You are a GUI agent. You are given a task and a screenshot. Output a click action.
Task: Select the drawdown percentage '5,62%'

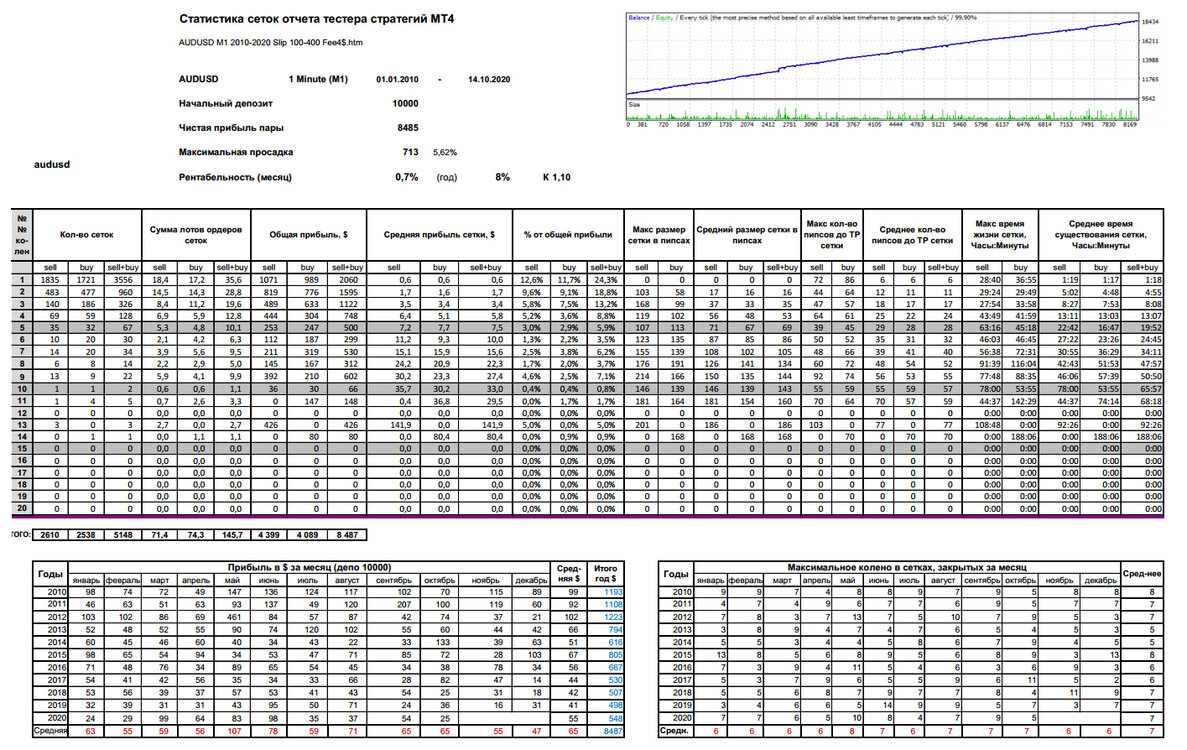click(x=444, y=152)
